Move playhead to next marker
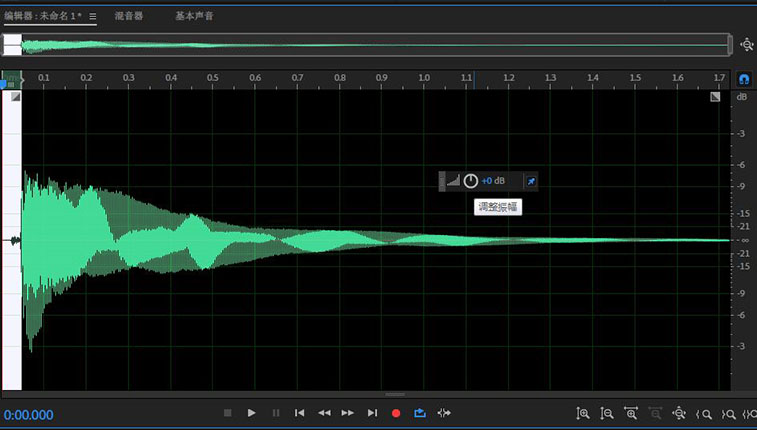The height and width of the screenshot is (430, 757). [x=372, y=413]
